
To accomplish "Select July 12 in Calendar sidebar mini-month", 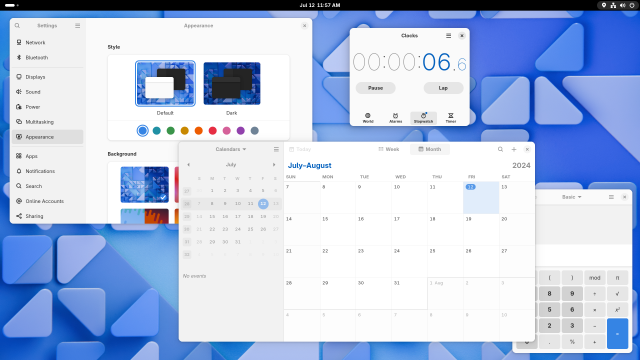I will 263,203.
